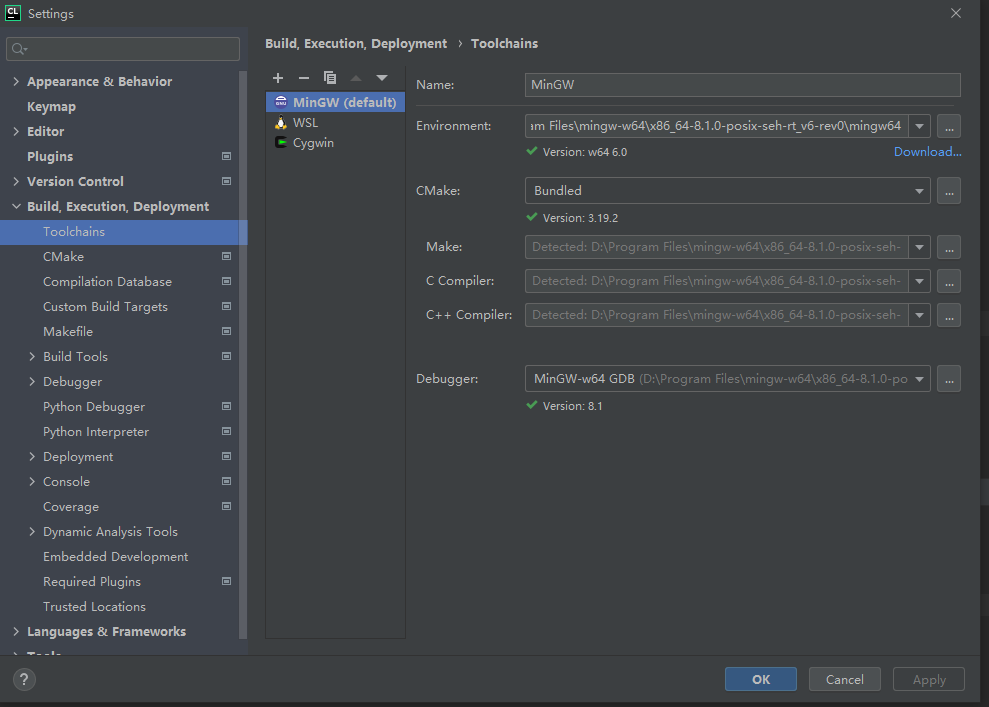The image size is (989, 707).
Task: Browse for Debugger with ellipsis button
Action: pyautogui.click(x=949, y=379)
